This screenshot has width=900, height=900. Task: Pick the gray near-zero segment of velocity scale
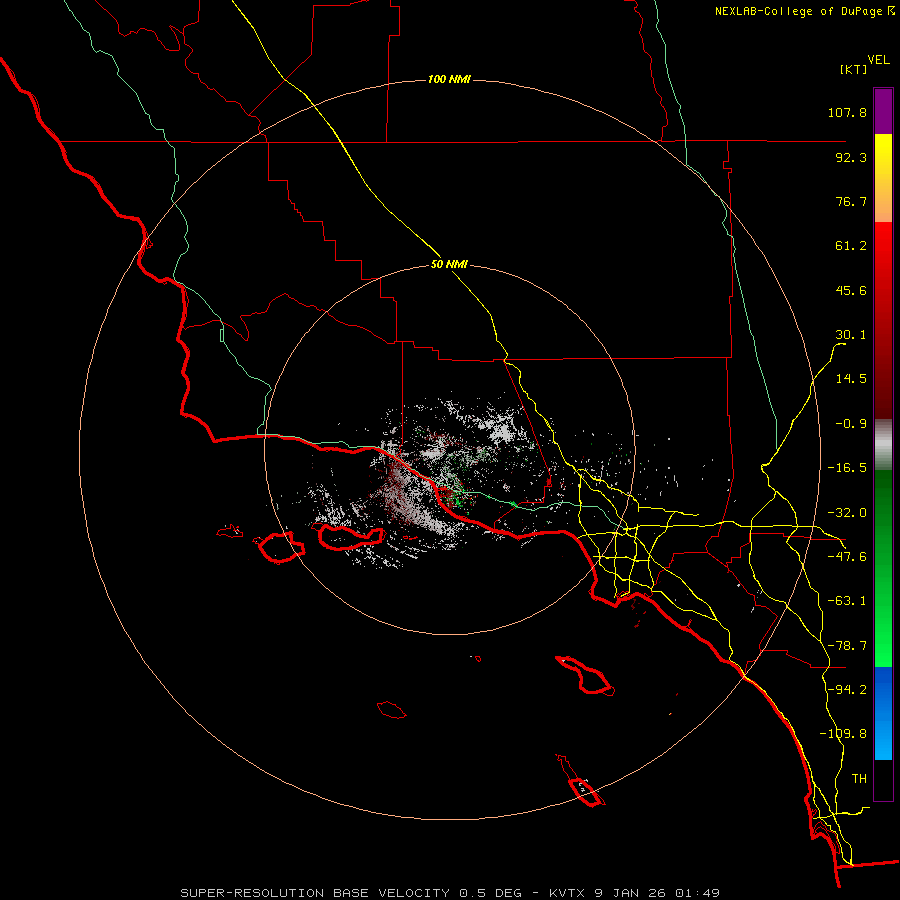click(883, 445)
